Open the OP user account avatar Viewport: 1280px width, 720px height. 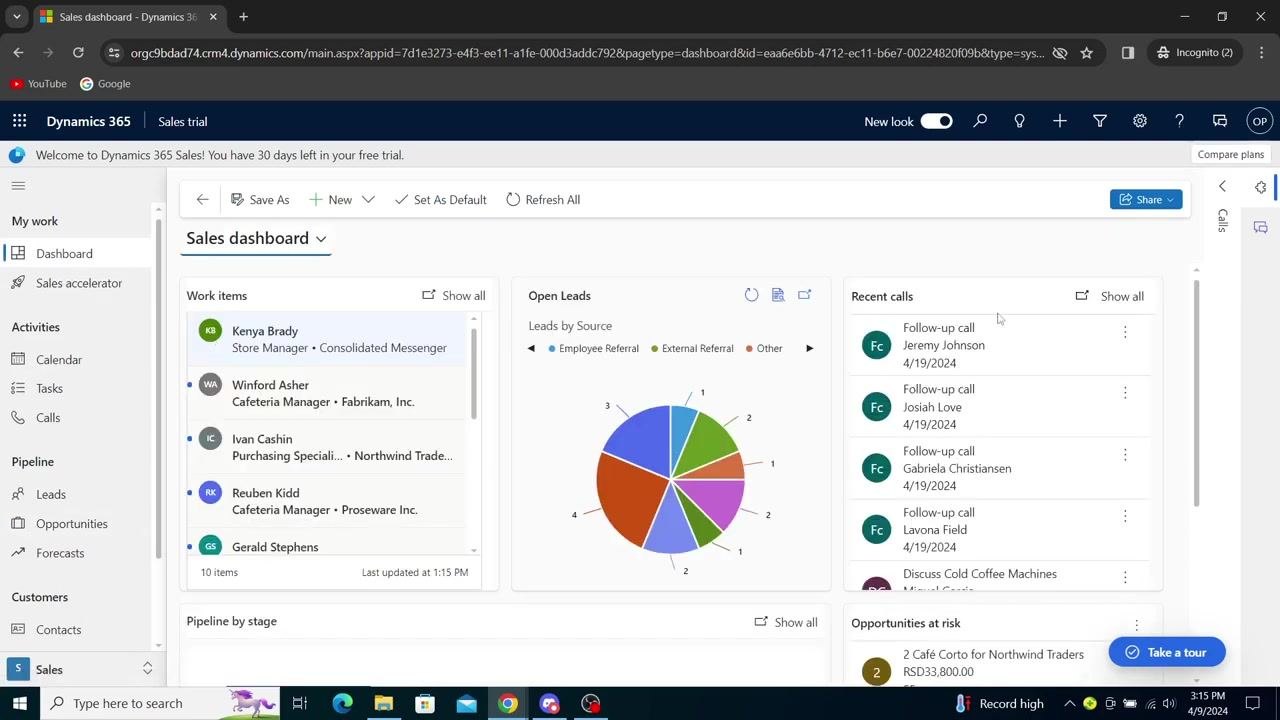click(x=1259, y=121)
